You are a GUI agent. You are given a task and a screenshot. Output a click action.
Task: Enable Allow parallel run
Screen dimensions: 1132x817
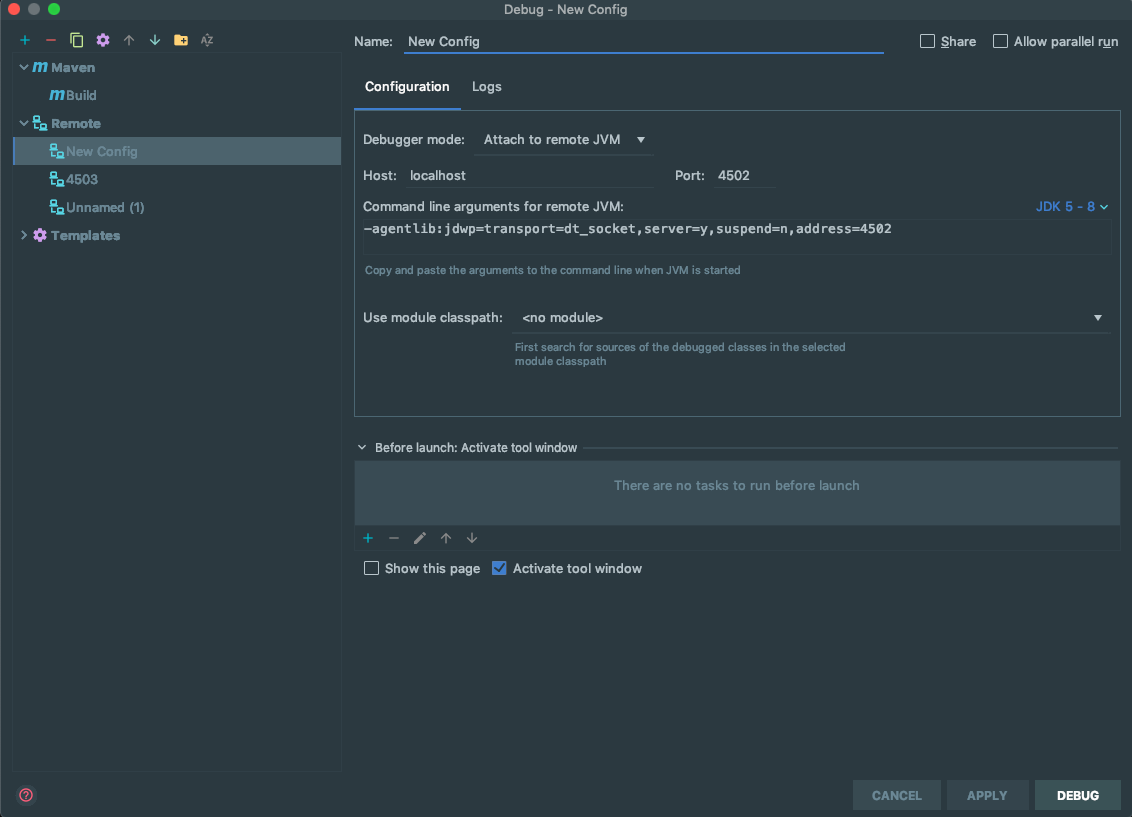click(1000, 40)
